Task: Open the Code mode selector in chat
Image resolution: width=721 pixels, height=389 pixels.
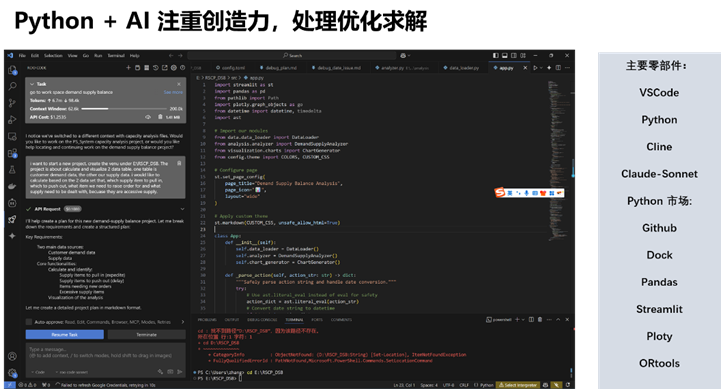Action: pos(38,372)
